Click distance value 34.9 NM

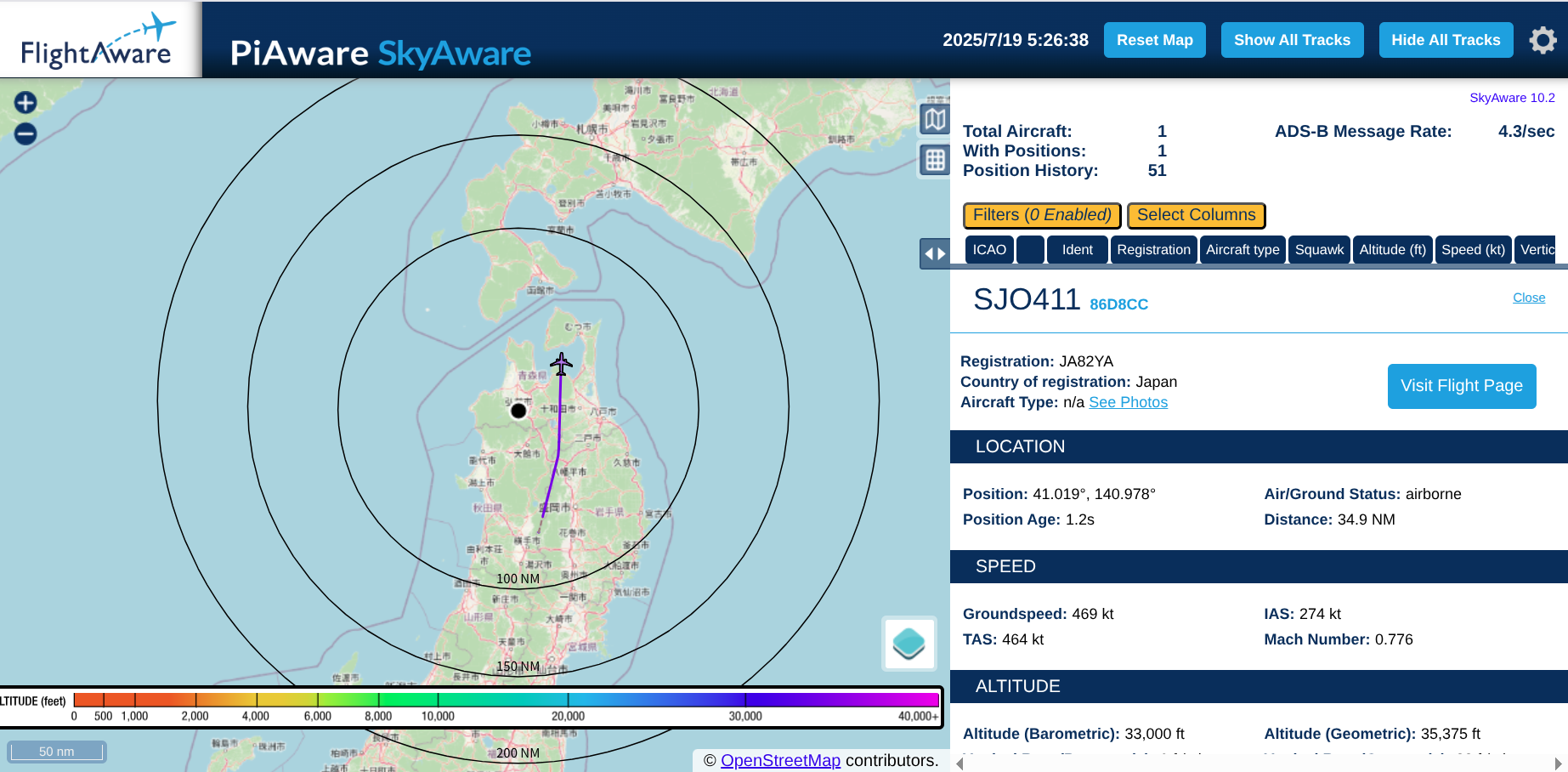1366,519
